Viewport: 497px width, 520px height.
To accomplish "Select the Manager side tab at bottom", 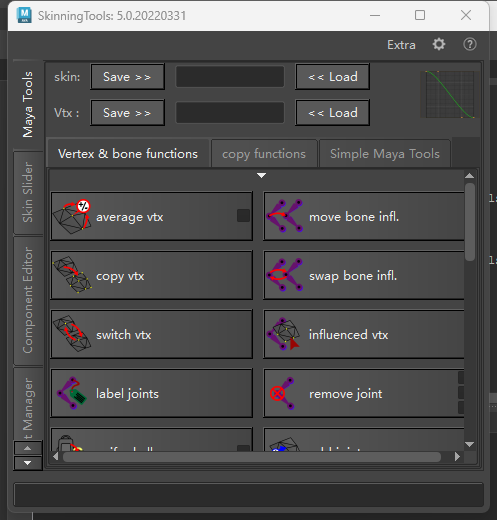I will click(x=28, y=404).
